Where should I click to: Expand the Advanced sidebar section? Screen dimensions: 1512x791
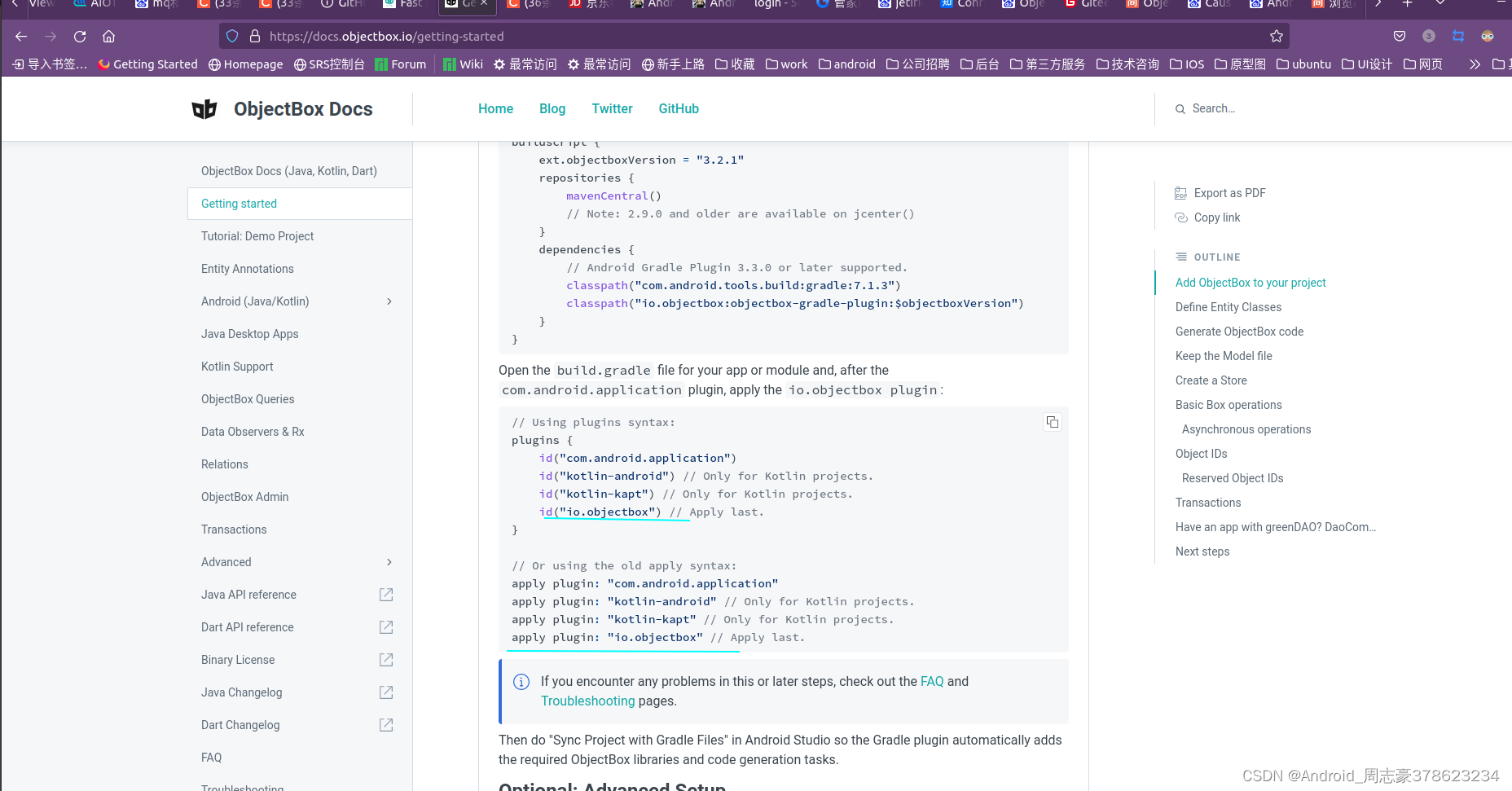[x=389, y=562]
